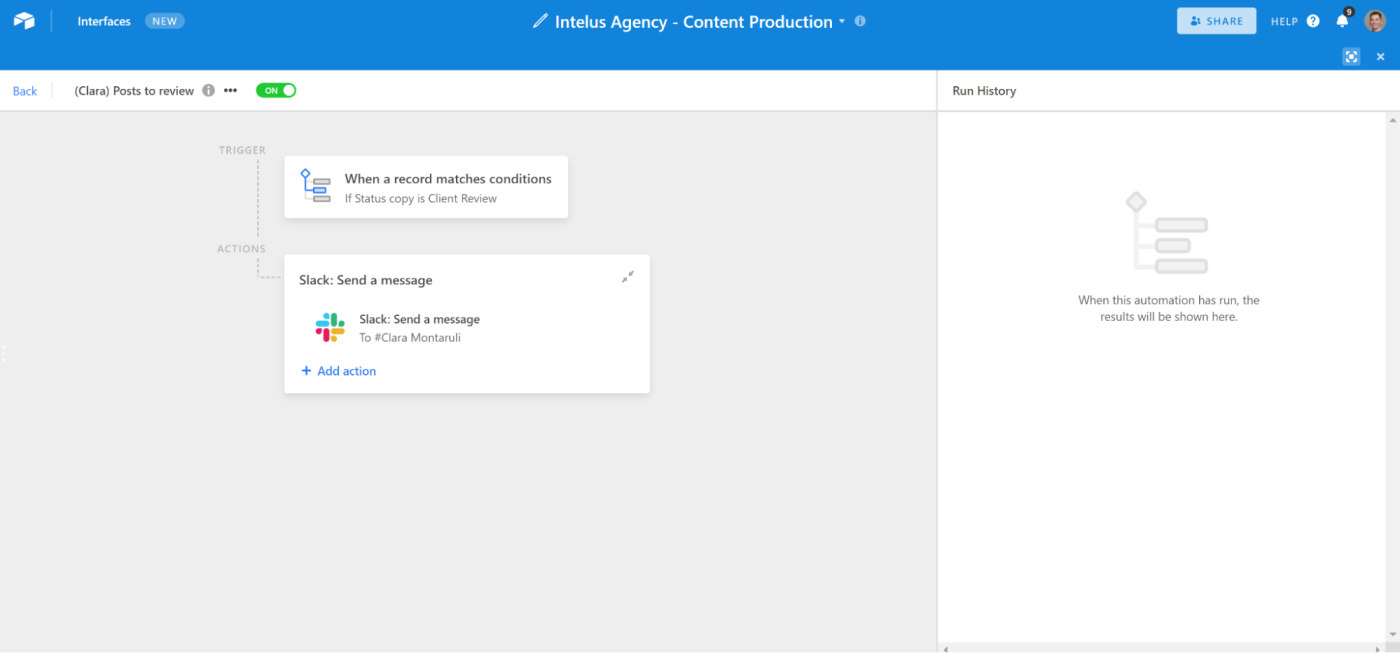Screen dimensions: 1400x653
Task: Open the Airtable home logo
Action: point(24,21)
